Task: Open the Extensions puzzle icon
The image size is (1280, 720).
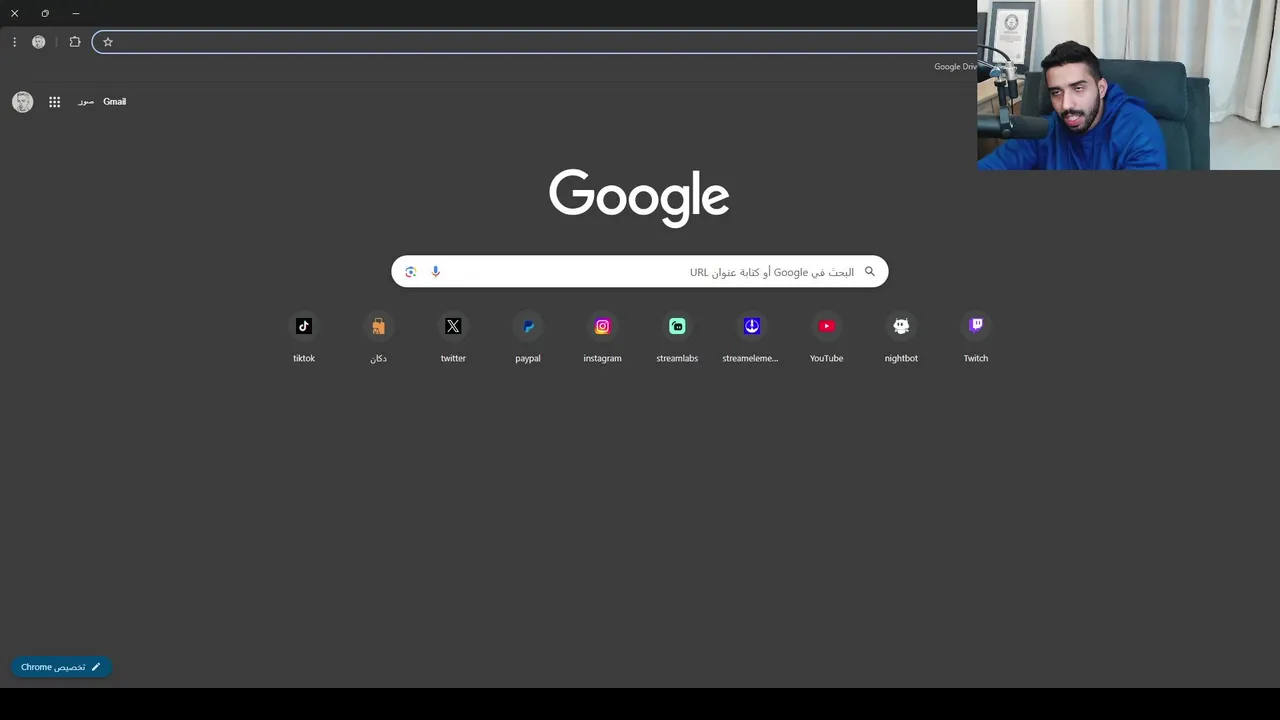Action: pos(75,42)
